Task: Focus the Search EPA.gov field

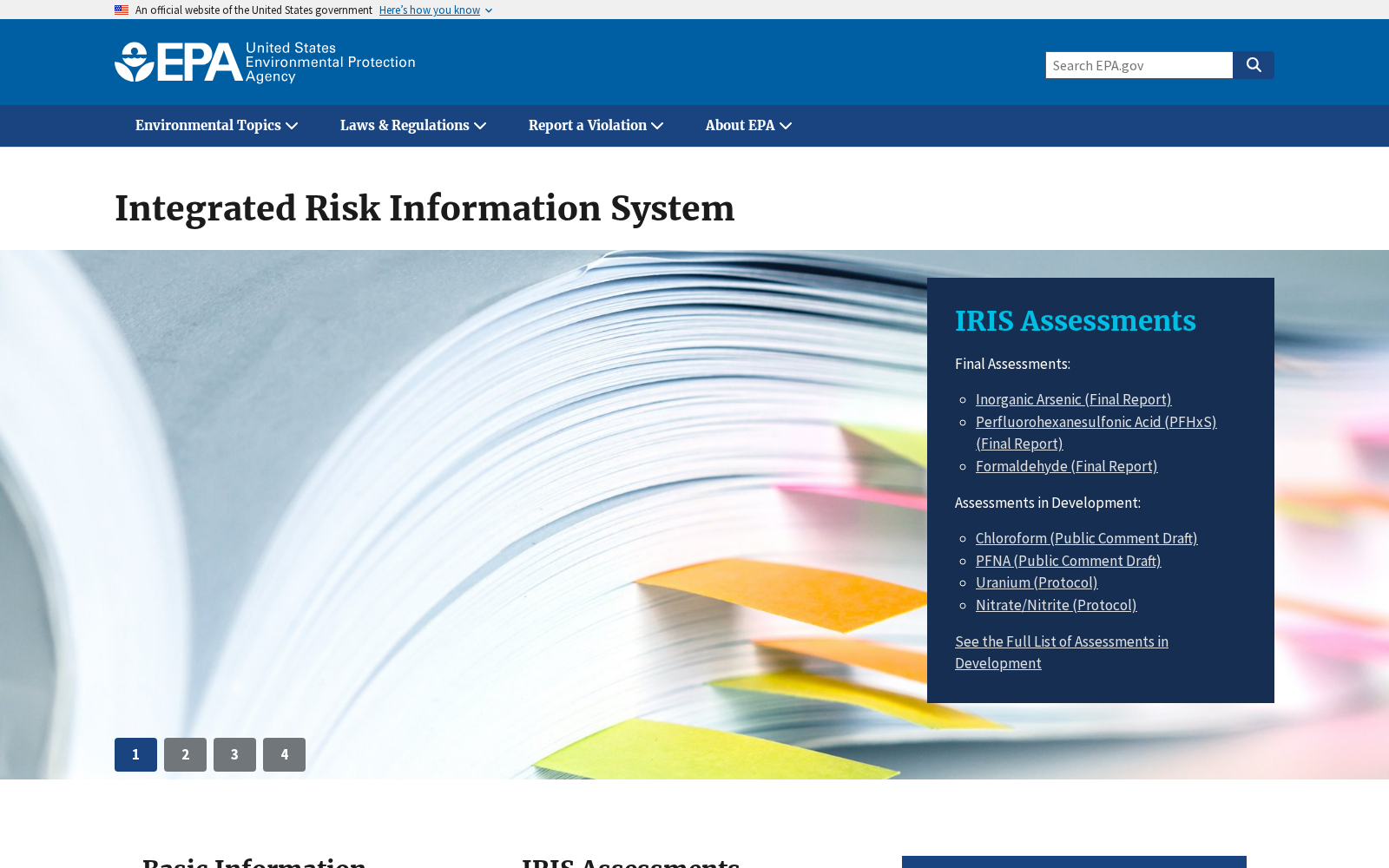Action: (x=1139, y=65)
